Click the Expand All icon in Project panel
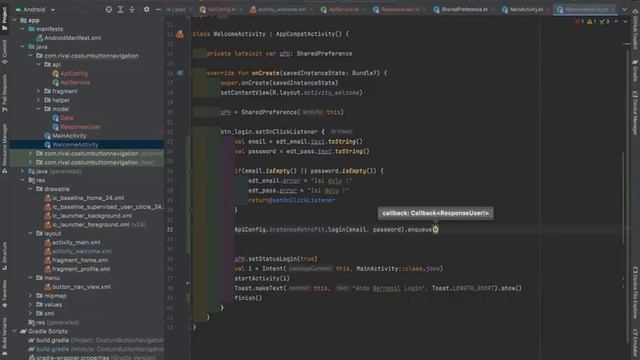The image size is (640, 360). tap(120, 9)
